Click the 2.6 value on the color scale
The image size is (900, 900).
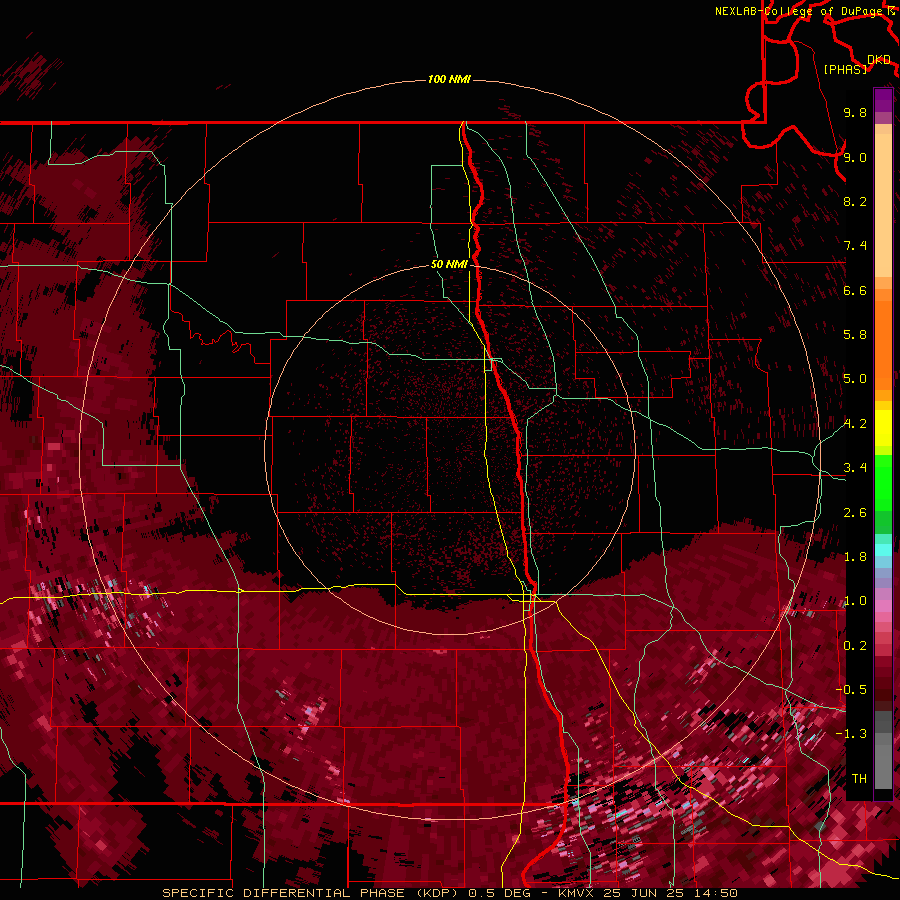tap(855, 513)
